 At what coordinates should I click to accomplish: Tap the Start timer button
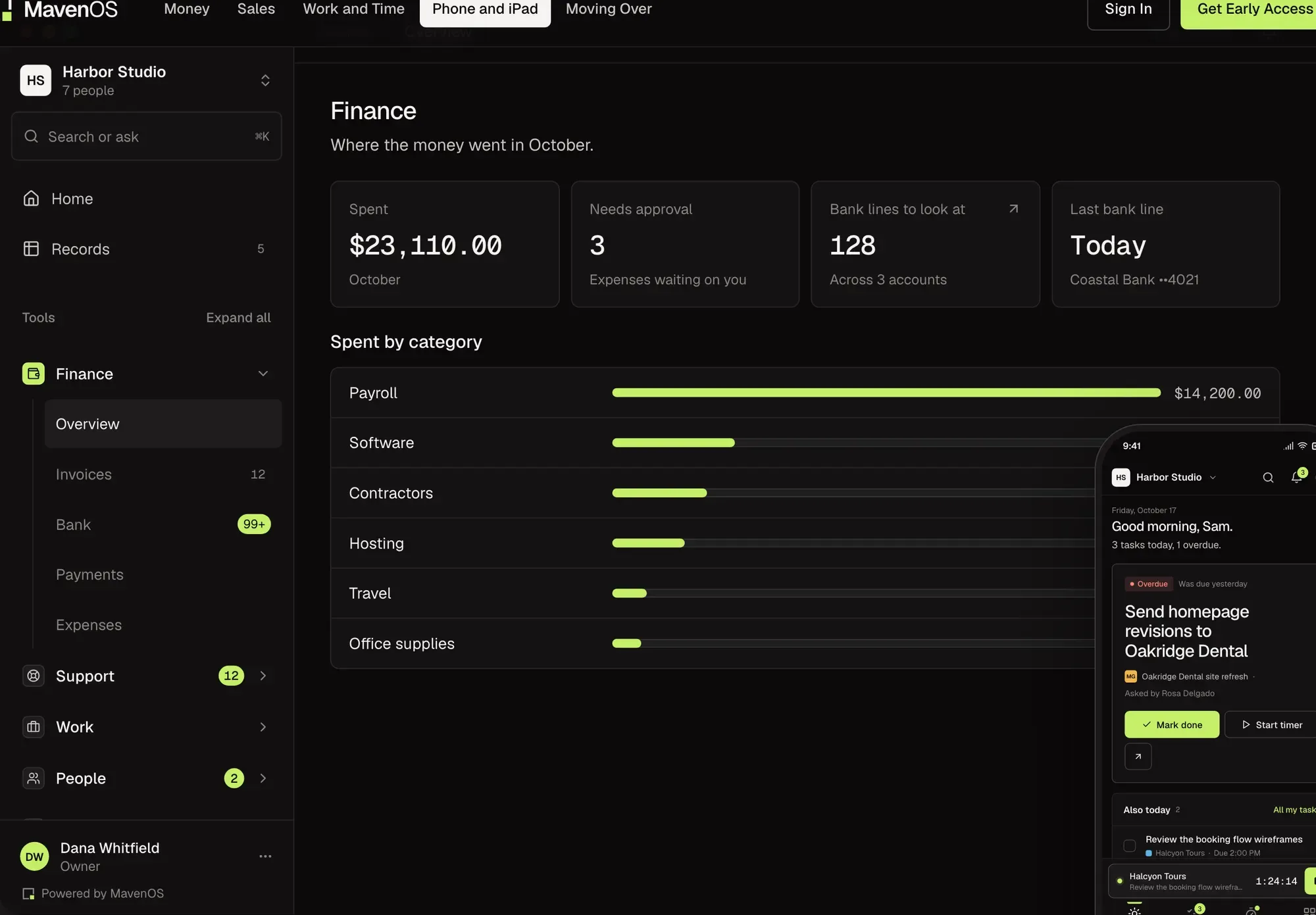(1271, 724)
